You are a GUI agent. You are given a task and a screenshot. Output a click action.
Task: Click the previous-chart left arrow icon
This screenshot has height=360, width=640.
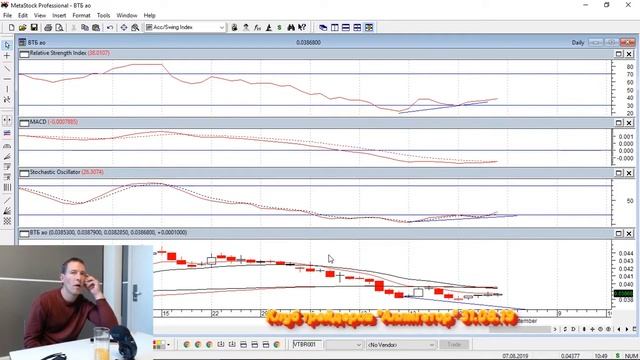pyautogui.click(x=619, y=329)
